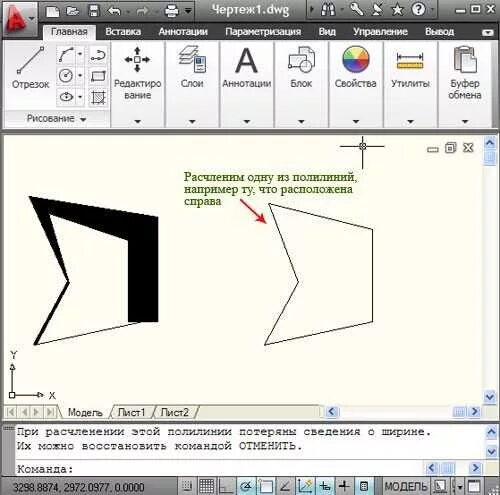Switch to the Аннотации ribbon tab
The width and height of the screenshot is (500, 495).
[x=183, y=32]
